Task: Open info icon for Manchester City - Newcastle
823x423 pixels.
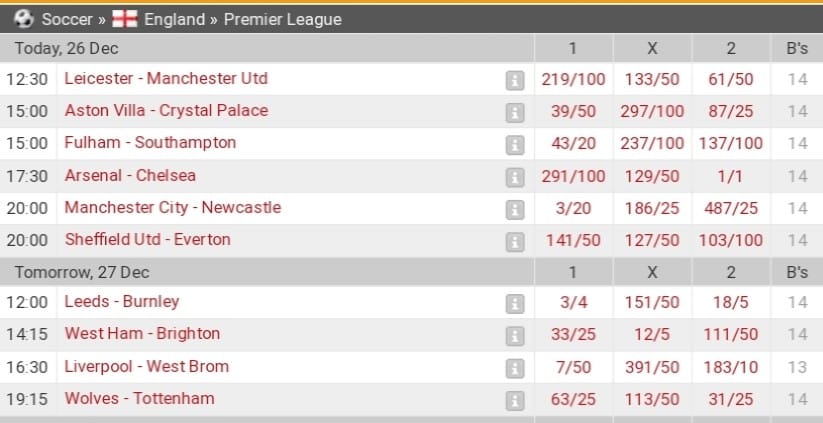Action: click(x=515, y=210)
